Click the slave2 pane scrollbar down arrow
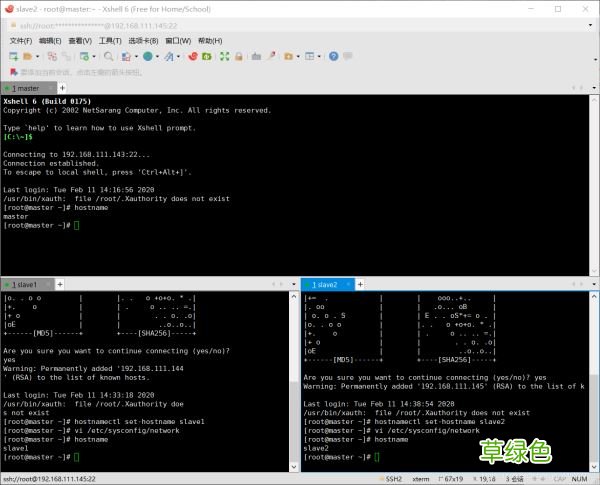The width and height of the screenshot is (600, 485). coord(594,467)
